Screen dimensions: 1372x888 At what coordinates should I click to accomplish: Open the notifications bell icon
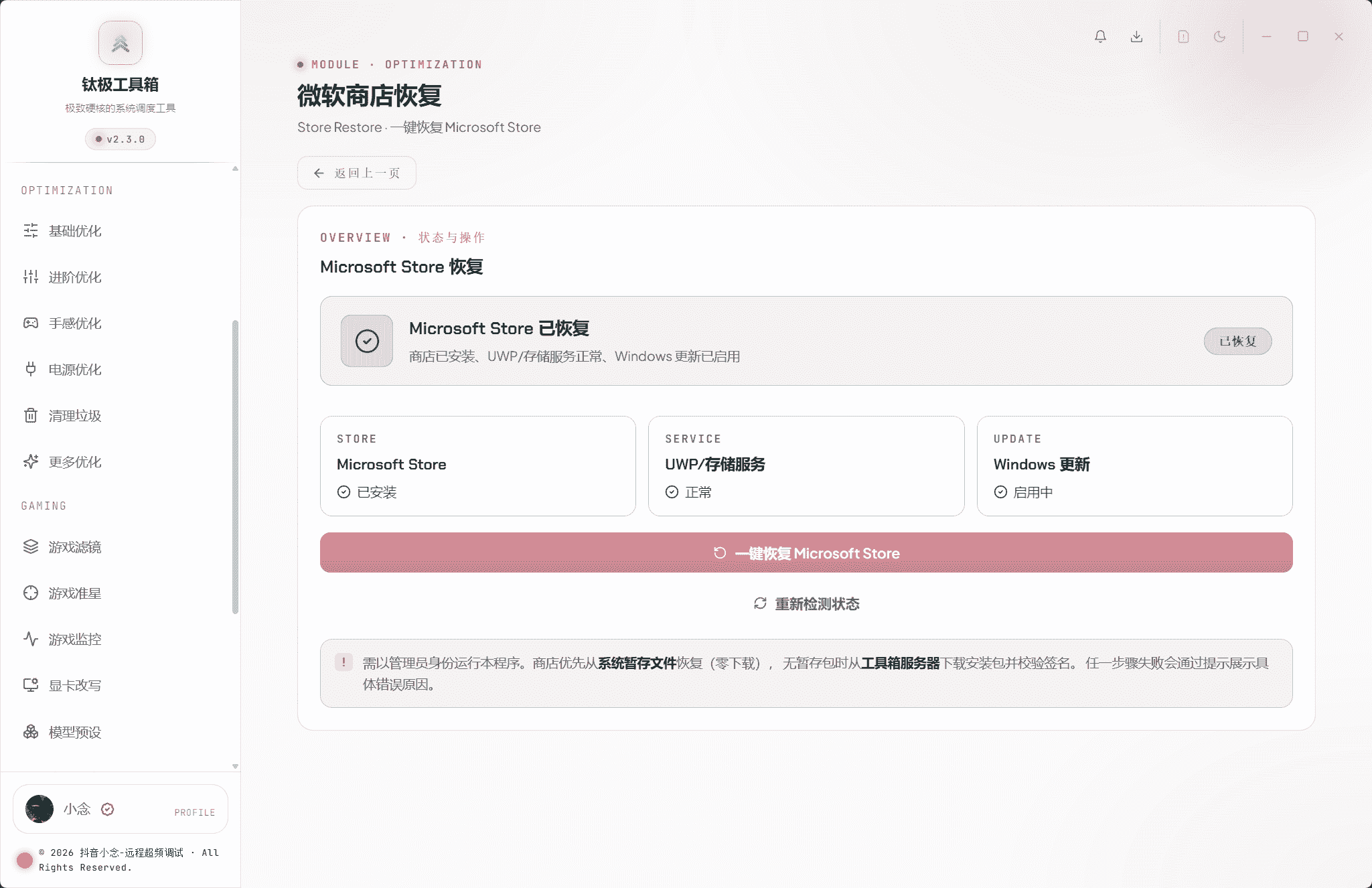(x=1100, y=36)
